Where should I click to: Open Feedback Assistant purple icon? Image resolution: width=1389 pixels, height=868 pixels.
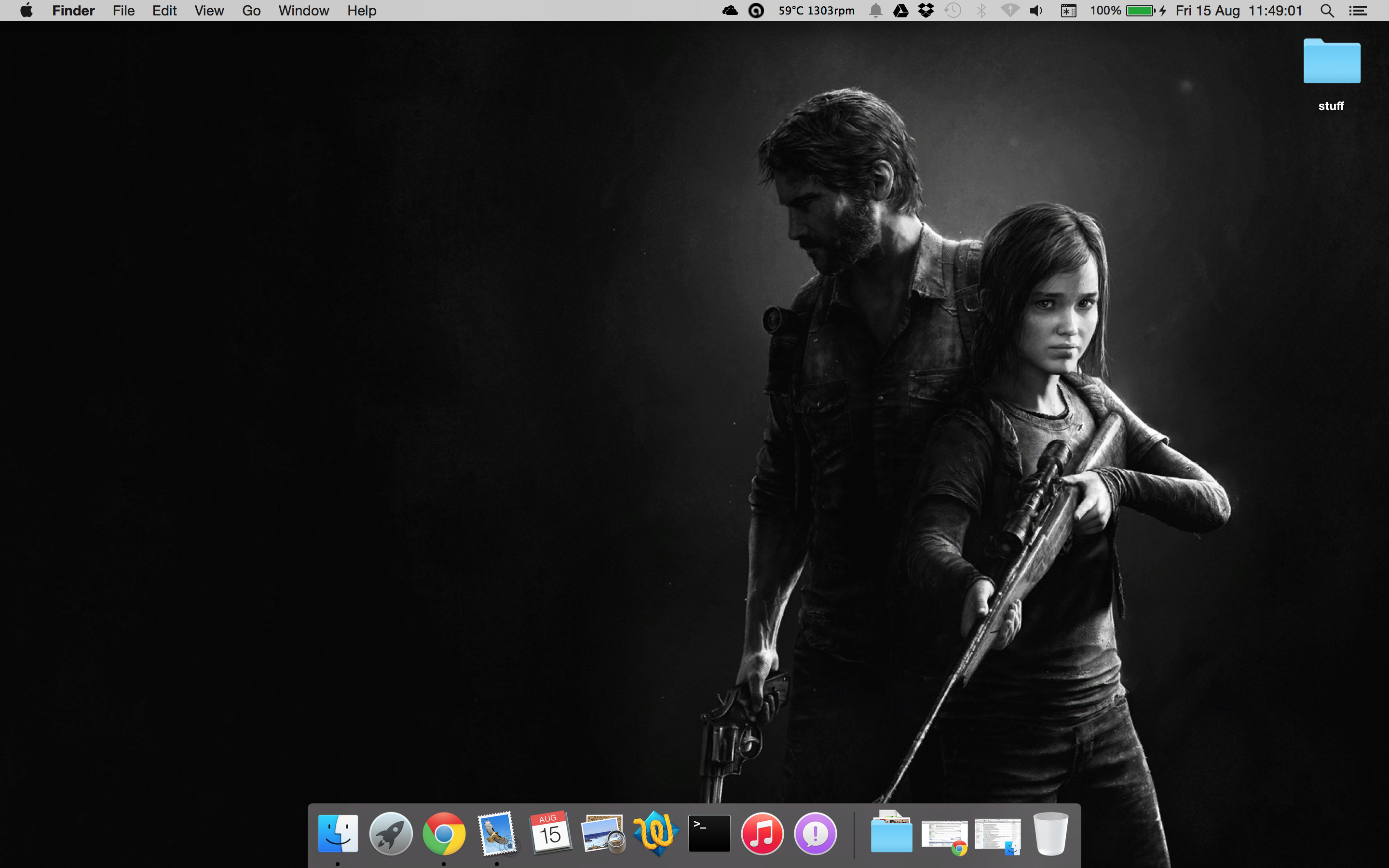click(x=815, y=833)
